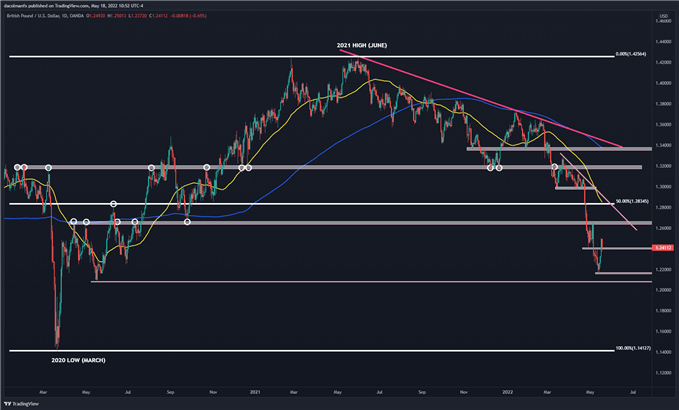Click the 1.30000 price axis label
679x410 pixels.
[x=663, y=187]
